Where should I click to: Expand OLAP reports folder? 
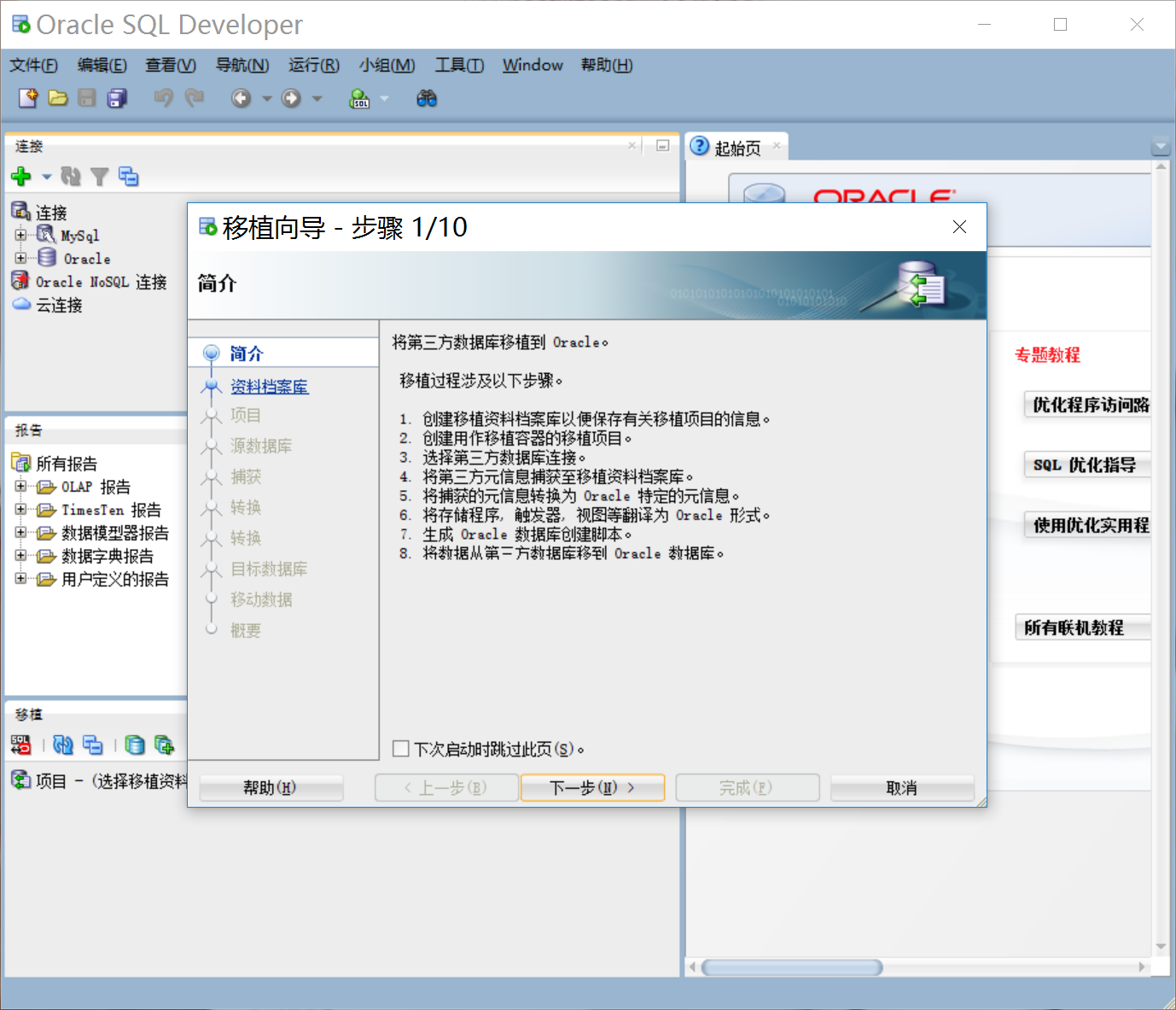point(20,486)
